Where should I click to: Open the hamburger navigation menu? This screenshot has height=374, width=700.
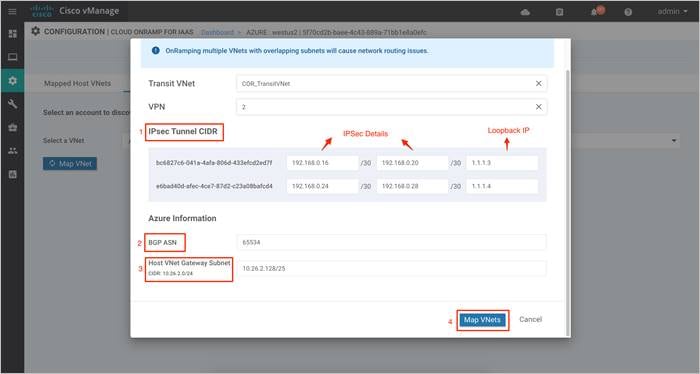12,11
